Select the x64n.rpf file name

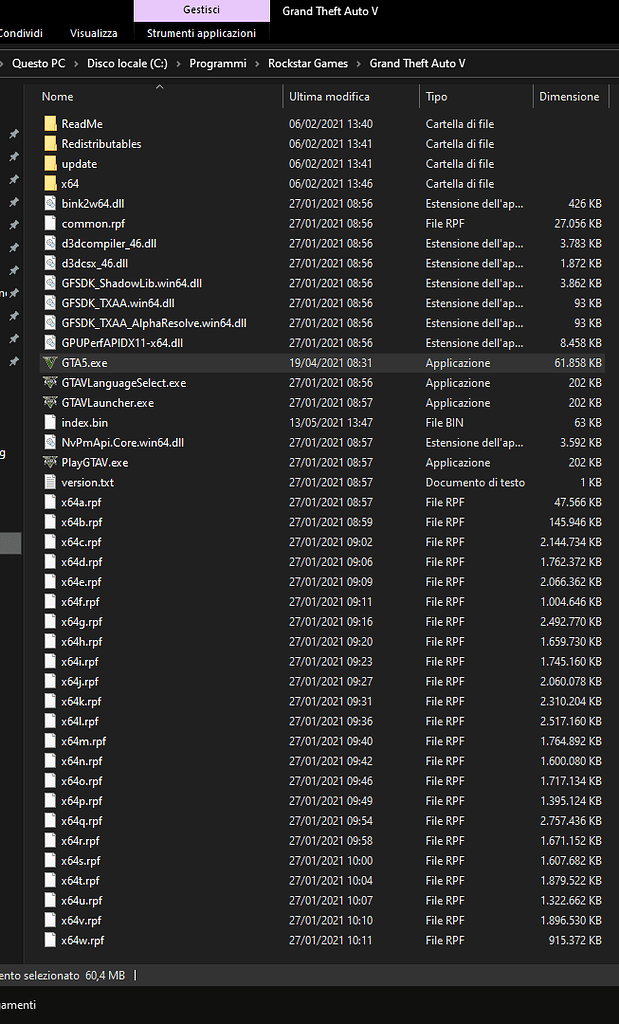82,761
